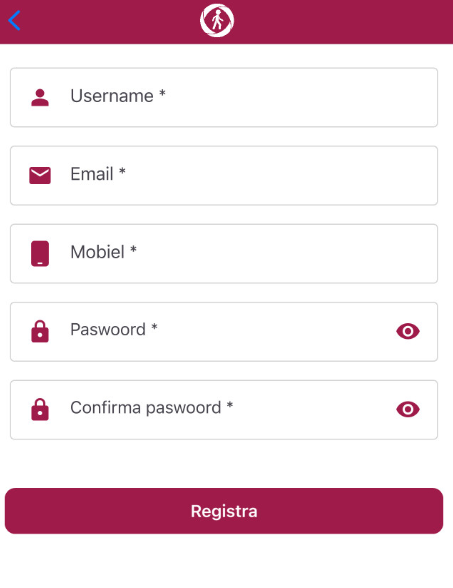Select the Mobiel input field
Screen dimensions: 453x588
[224, 254]
